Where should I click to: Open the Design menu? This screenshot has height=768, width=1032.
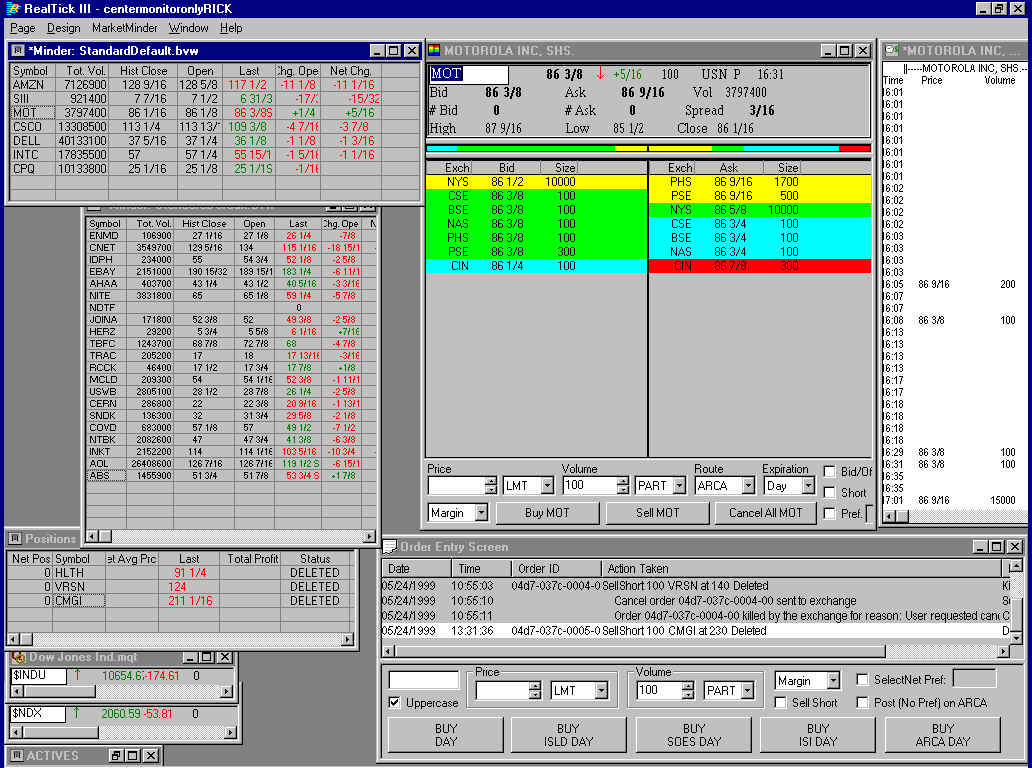pyautogui.click(x=63, y=28)
